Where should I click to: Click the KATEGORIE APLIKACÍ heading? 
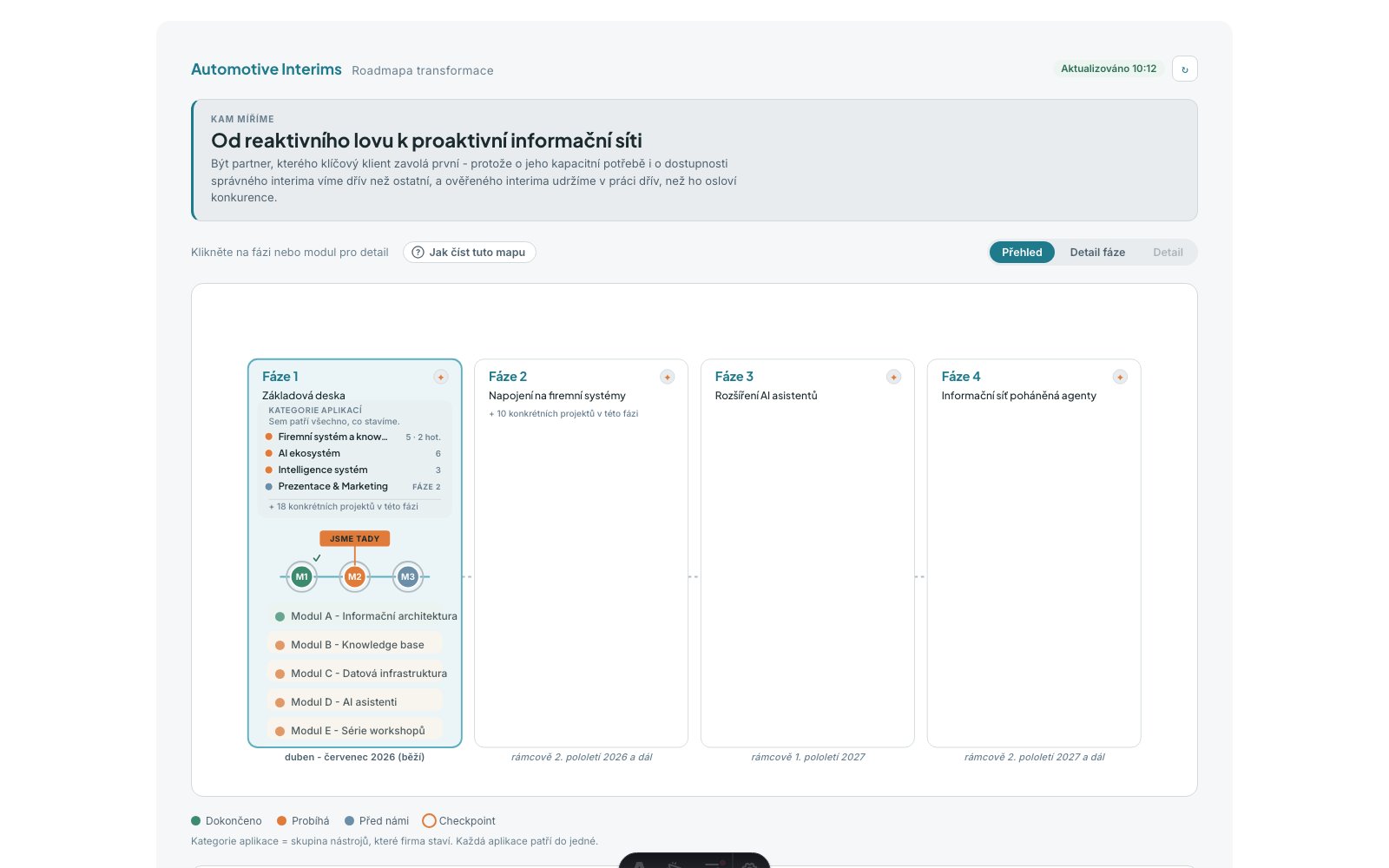(315, 411)
